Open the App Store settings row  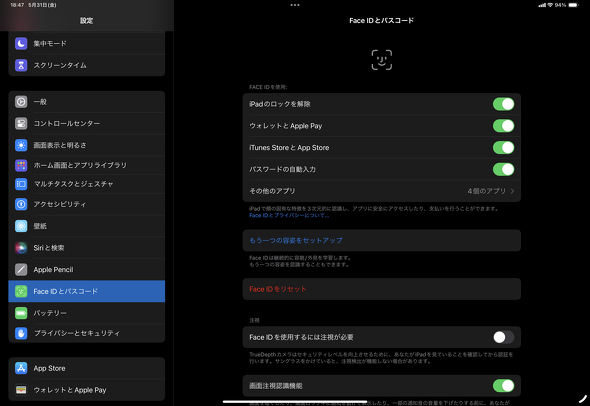[87, 368]
